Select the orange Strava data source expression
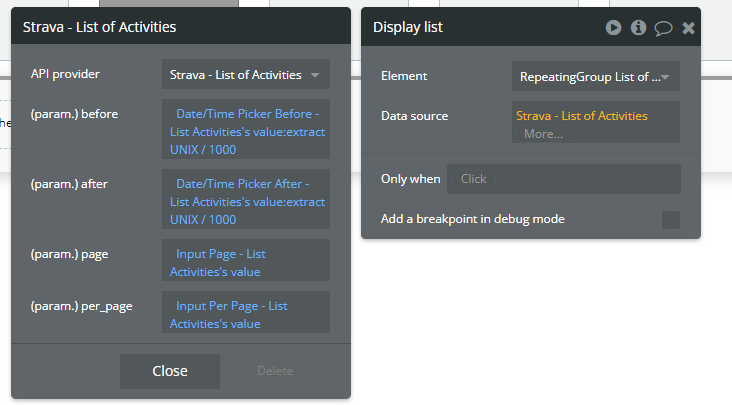 pos(582,116)
